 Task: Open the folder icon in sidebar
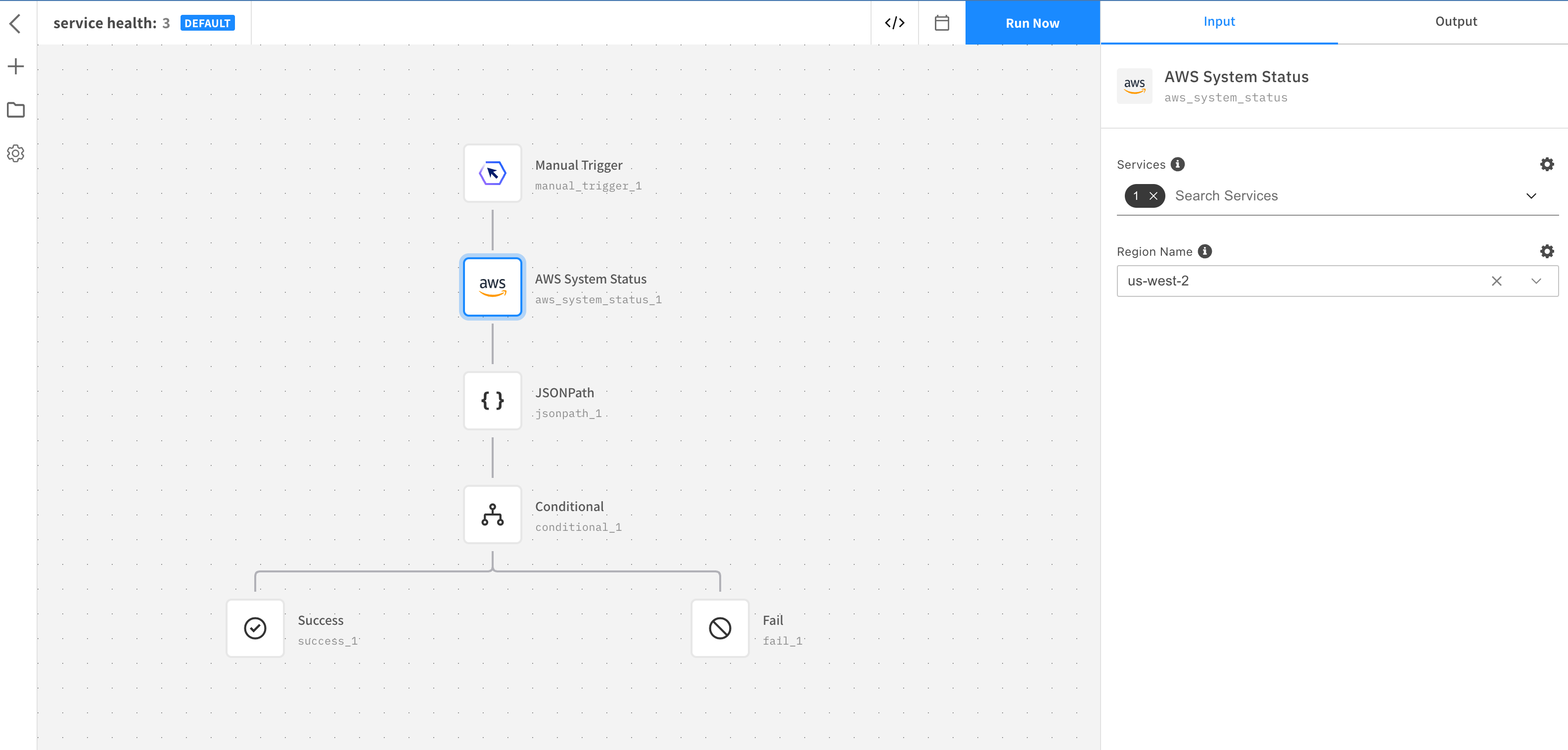(x=16, y=110)
